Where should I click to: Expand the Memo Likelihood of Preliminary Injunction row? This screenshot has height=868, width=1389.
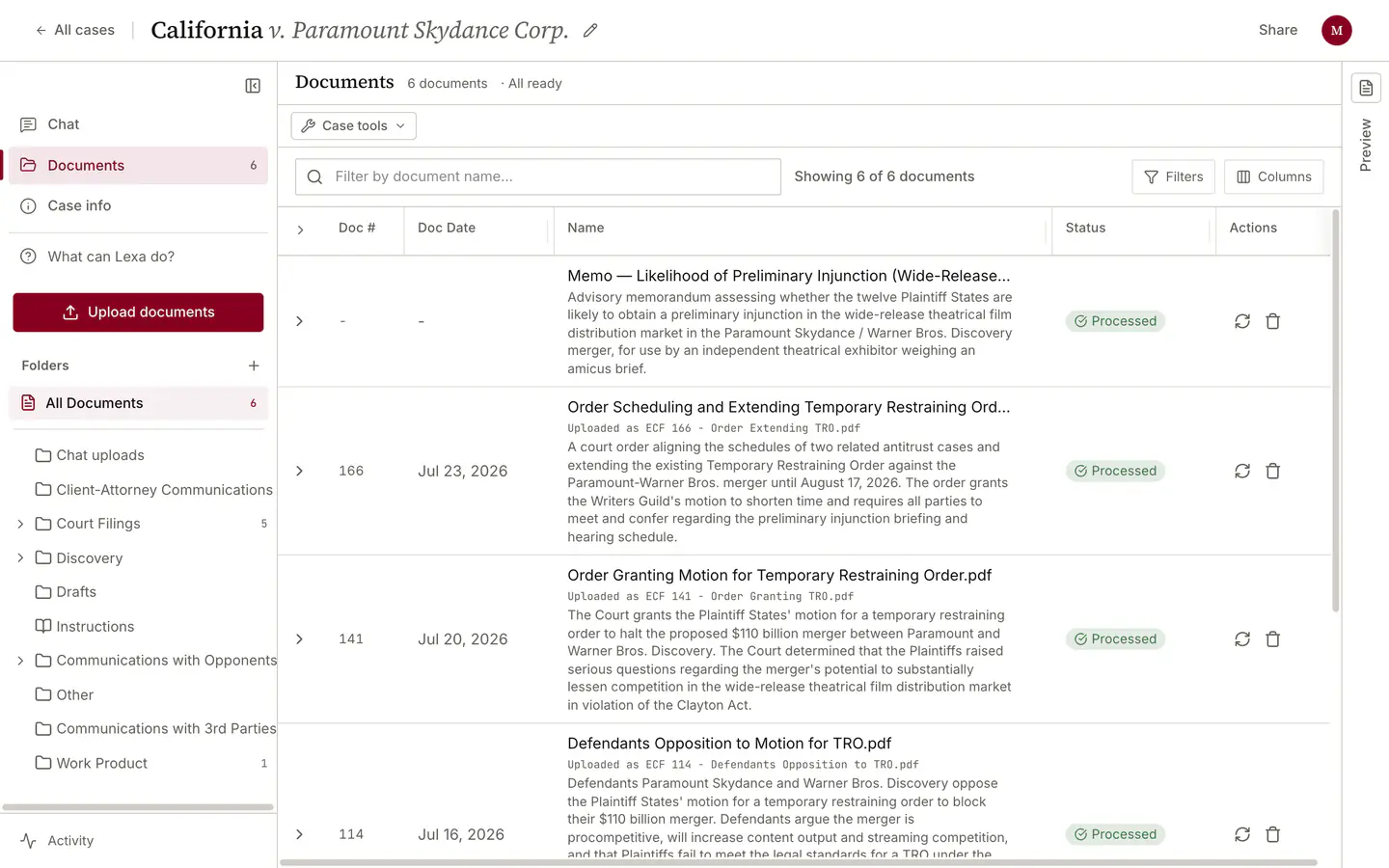tap(300, 321)
